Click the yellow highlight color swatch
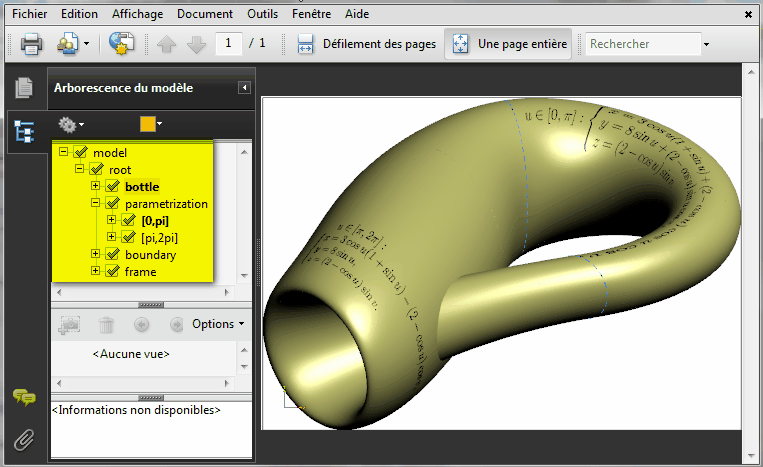 tap(148, 124)
